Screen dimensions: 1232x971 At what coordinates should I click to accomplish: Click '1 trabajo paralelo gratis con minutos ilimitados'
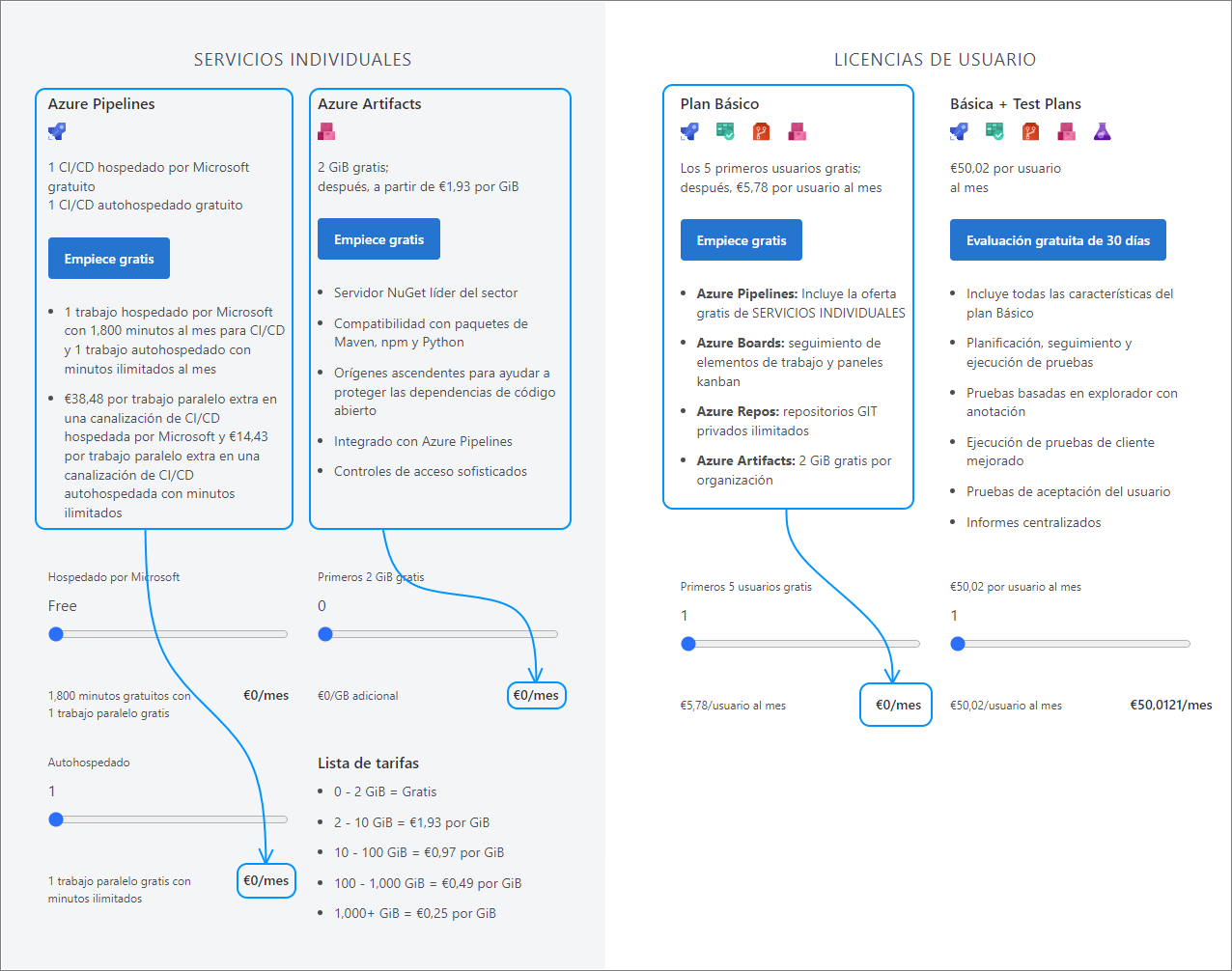(120, 890)
